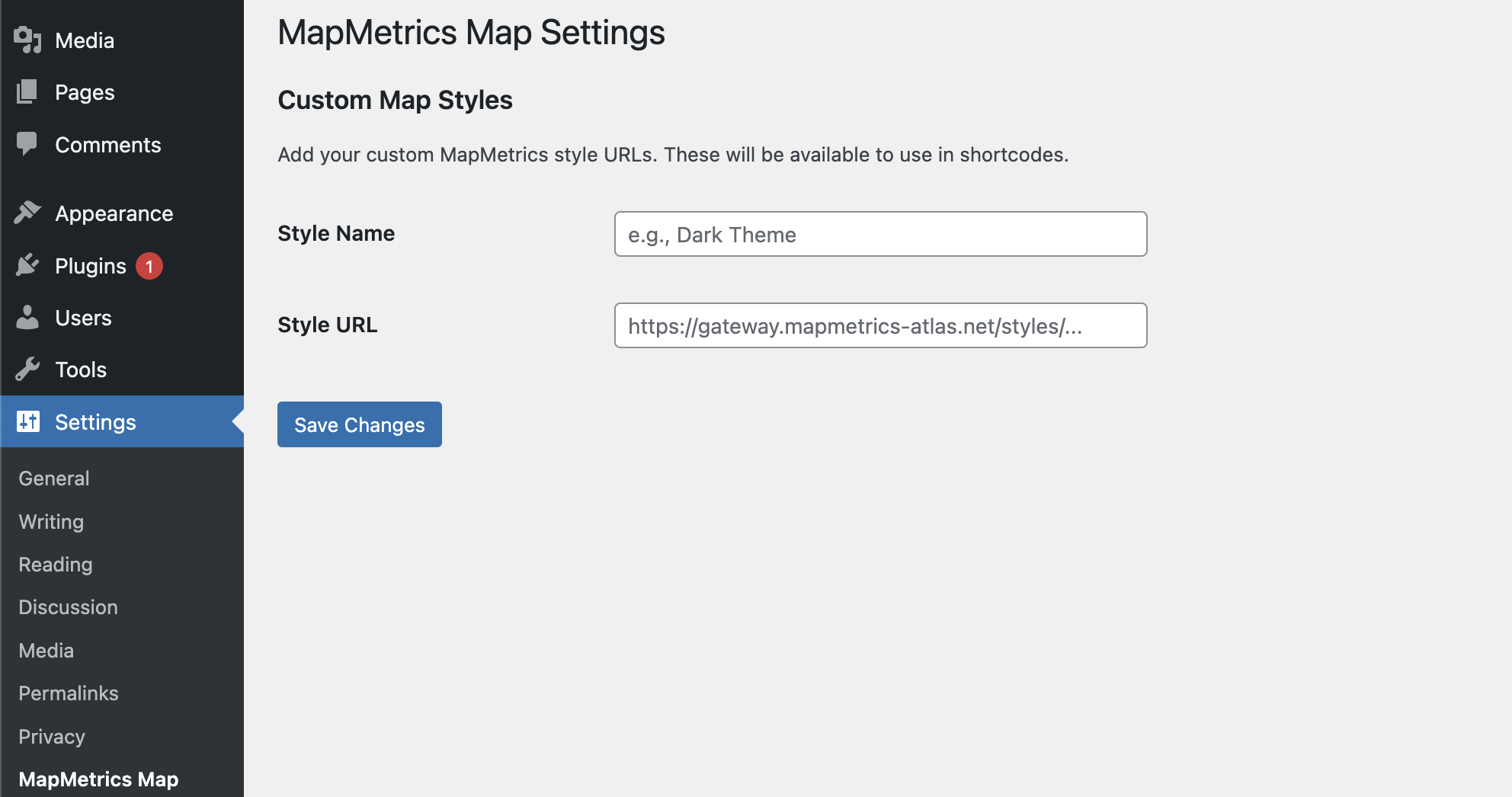Click the Pages sidebar icon
Image resolution: width=1512 pixels, height=797 pixels.
(27, 91)
